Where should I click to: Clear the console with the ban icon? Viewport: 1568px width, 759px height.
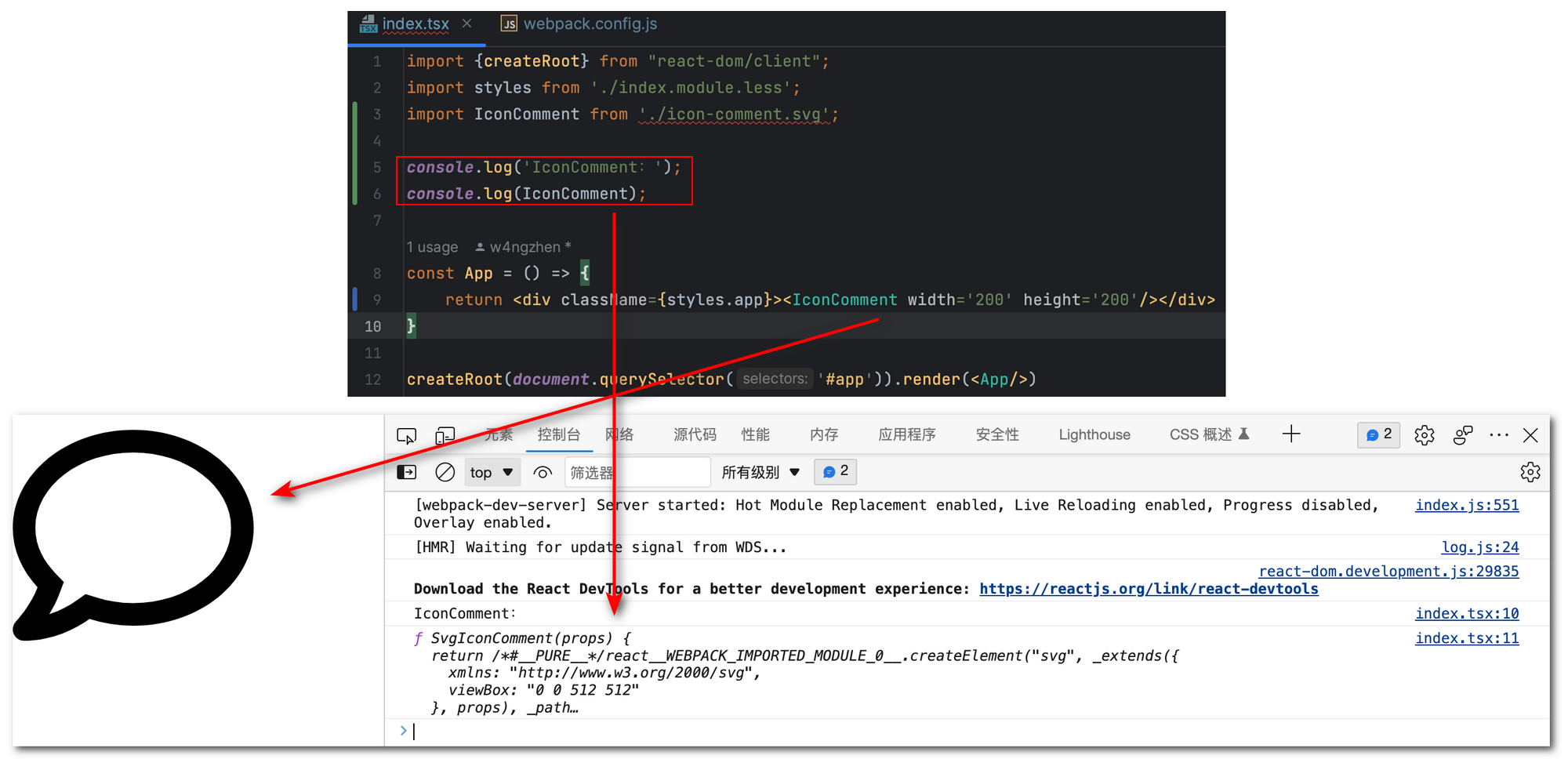pyautogui.click(x=445, y=472)
